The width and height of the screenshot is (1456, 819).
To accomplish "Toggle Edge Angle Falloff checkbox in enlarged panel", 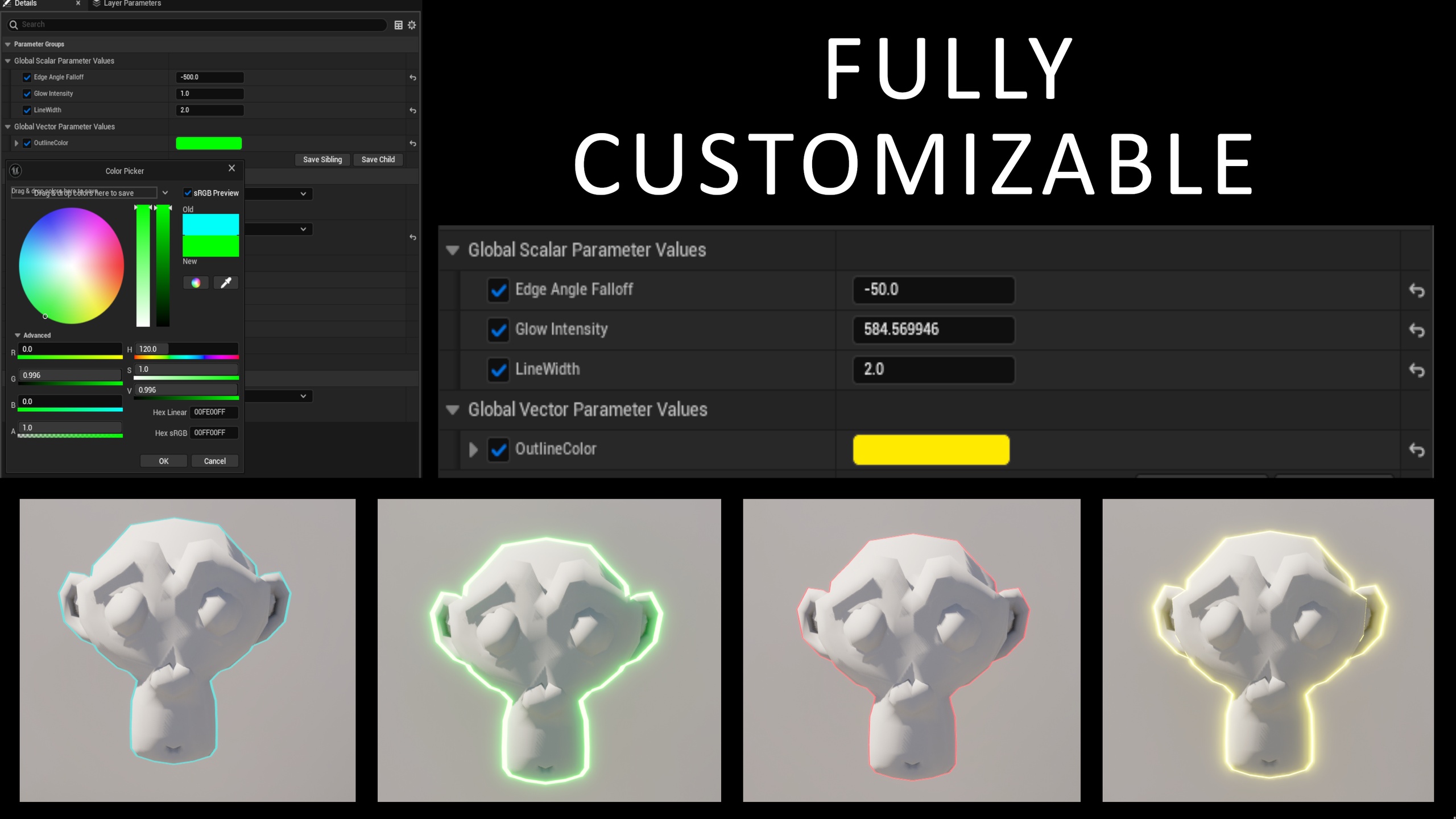I will point(498,290).
